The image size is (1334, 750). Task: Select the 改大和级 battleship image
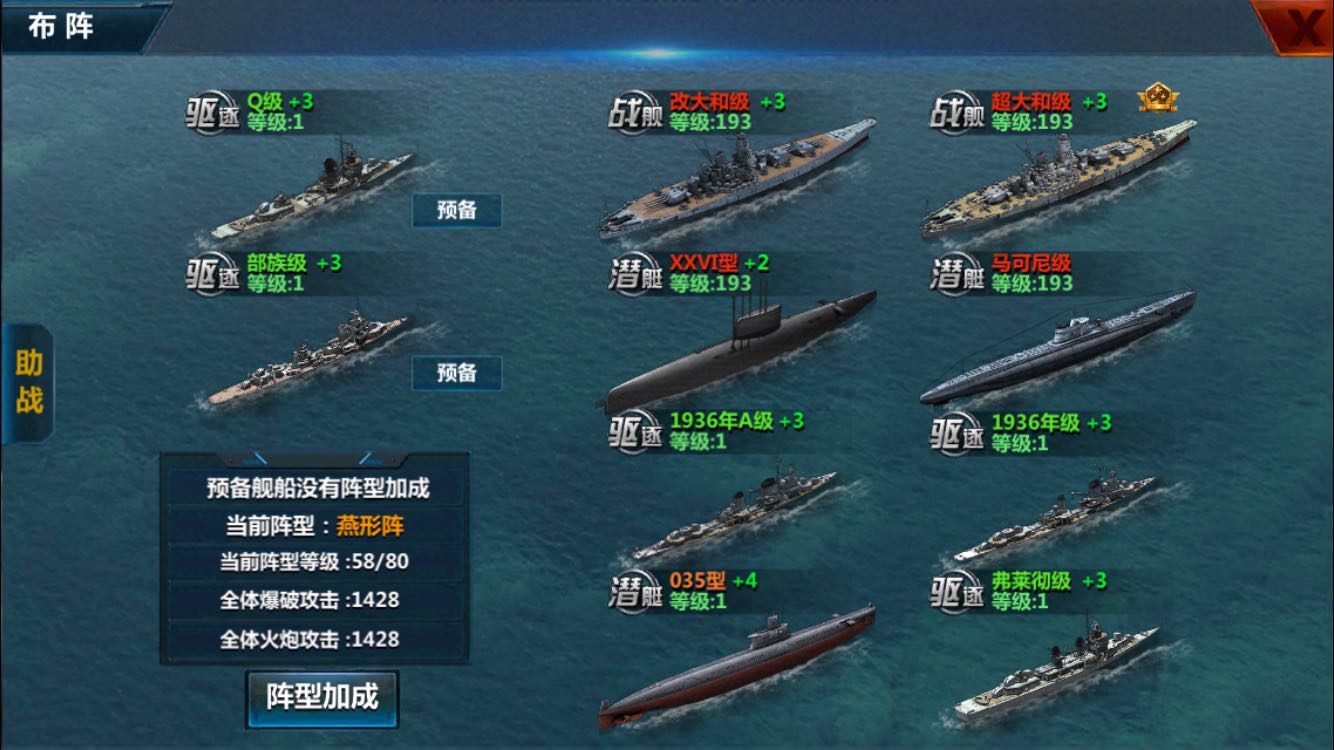(x=737, y=179)
